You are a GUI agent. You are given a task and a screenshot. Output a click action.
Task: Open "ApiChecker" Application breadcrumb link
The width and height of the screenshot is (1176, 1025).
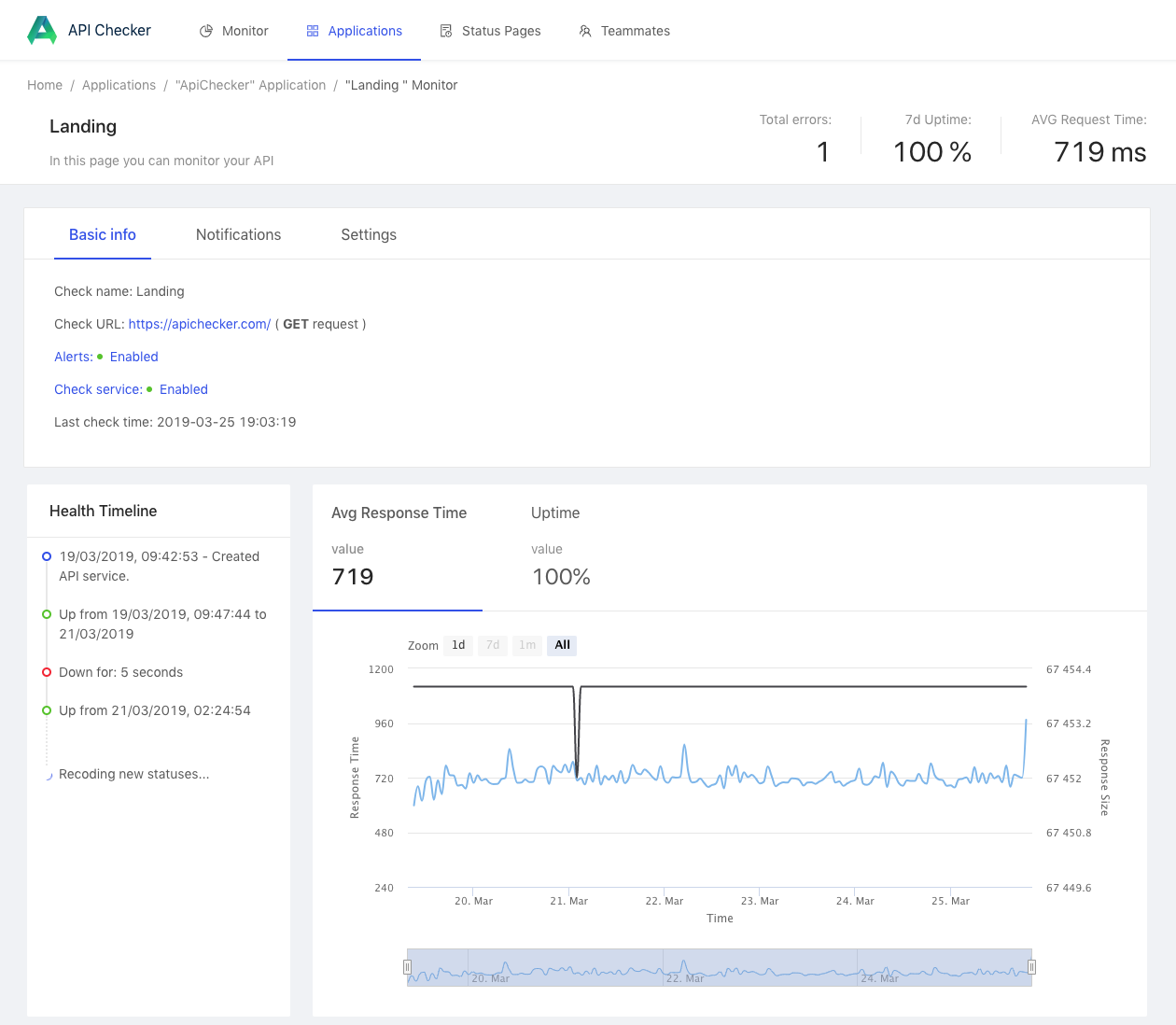pyautogui.click(x=250, y=85)
